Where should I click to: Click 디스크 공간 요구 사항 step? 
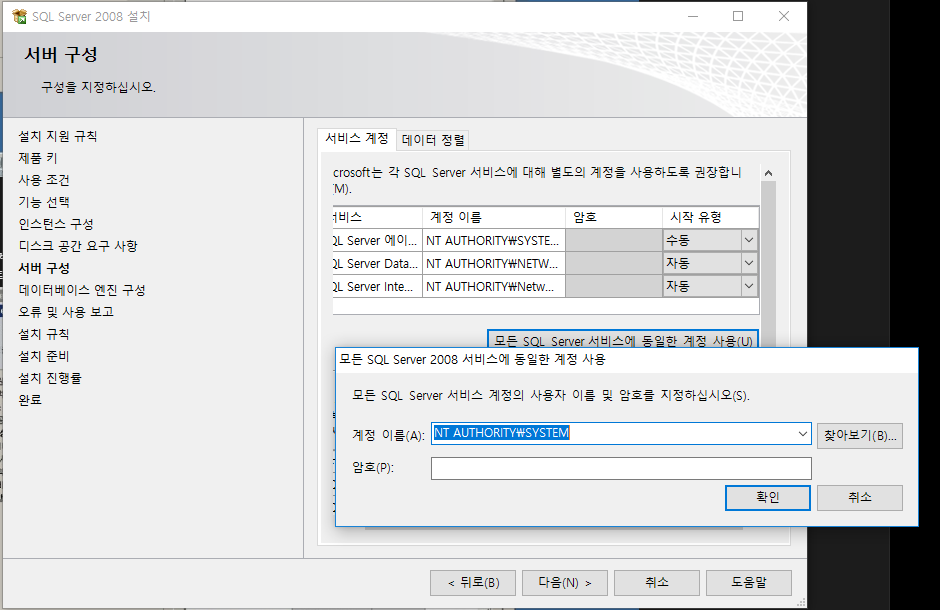(78, 246)
